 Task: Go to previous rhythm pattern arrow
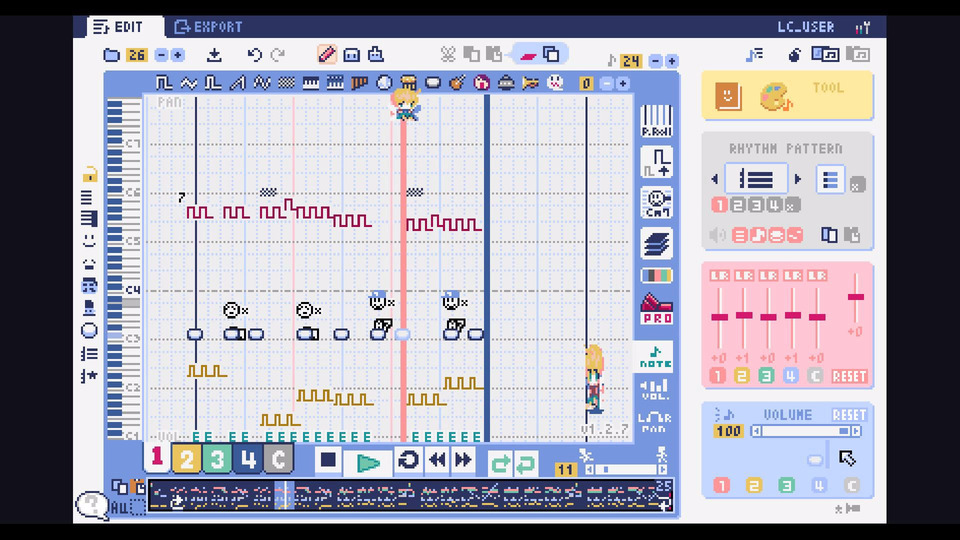click(x=714, y=179)
